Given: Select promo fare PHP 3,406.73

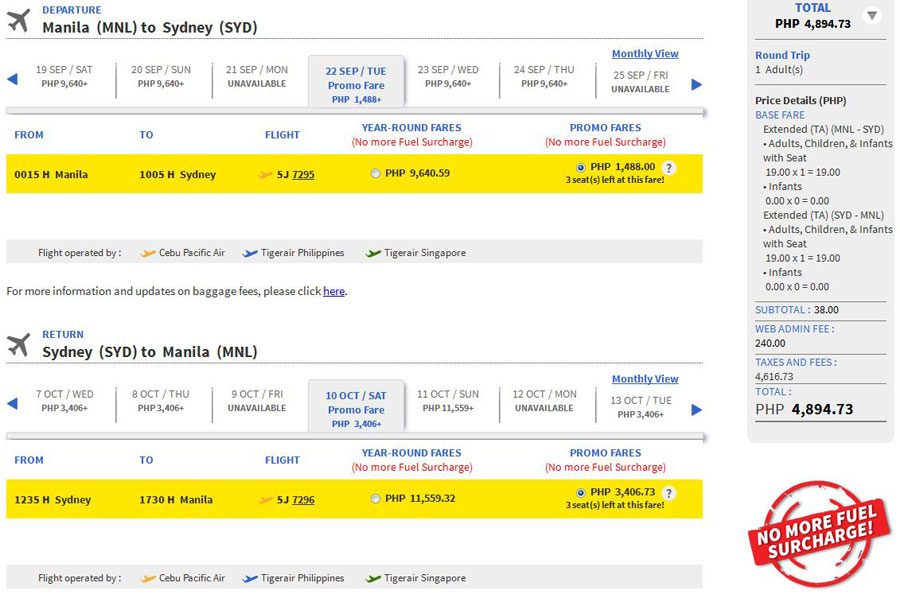Looking at the screenshot, I should coord(581,493).
